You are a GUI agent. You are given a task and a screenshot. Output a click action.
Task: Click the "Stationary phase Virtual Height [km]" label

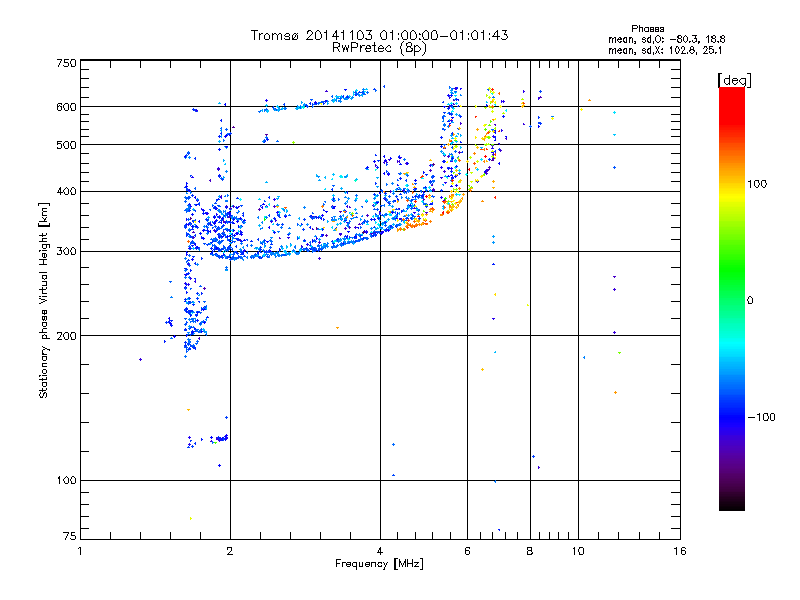(x=44, y=300)
